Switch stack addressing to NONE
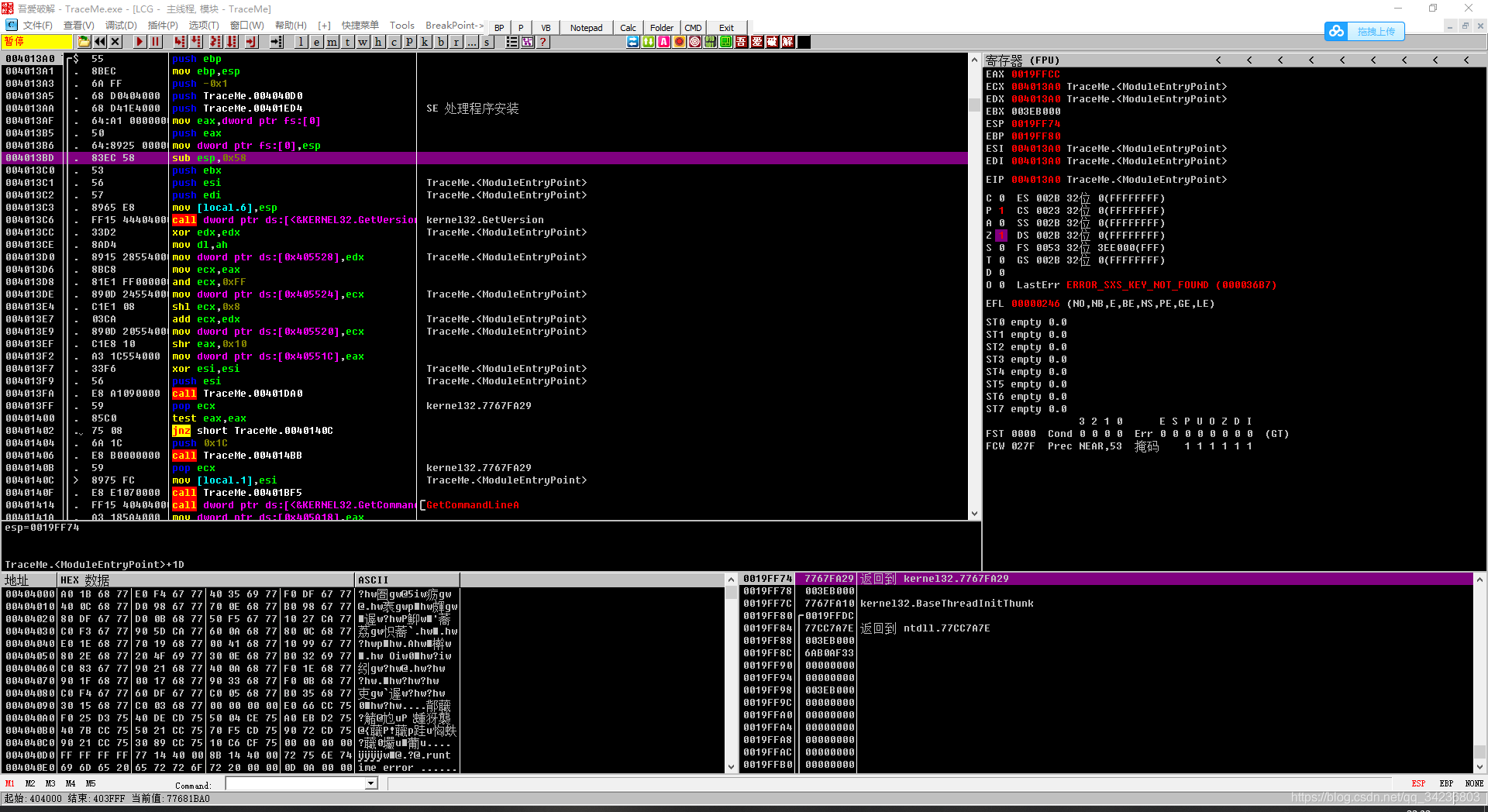Image resolution: width=1488 pixels, height=812 pixels. click(1474, 783)
